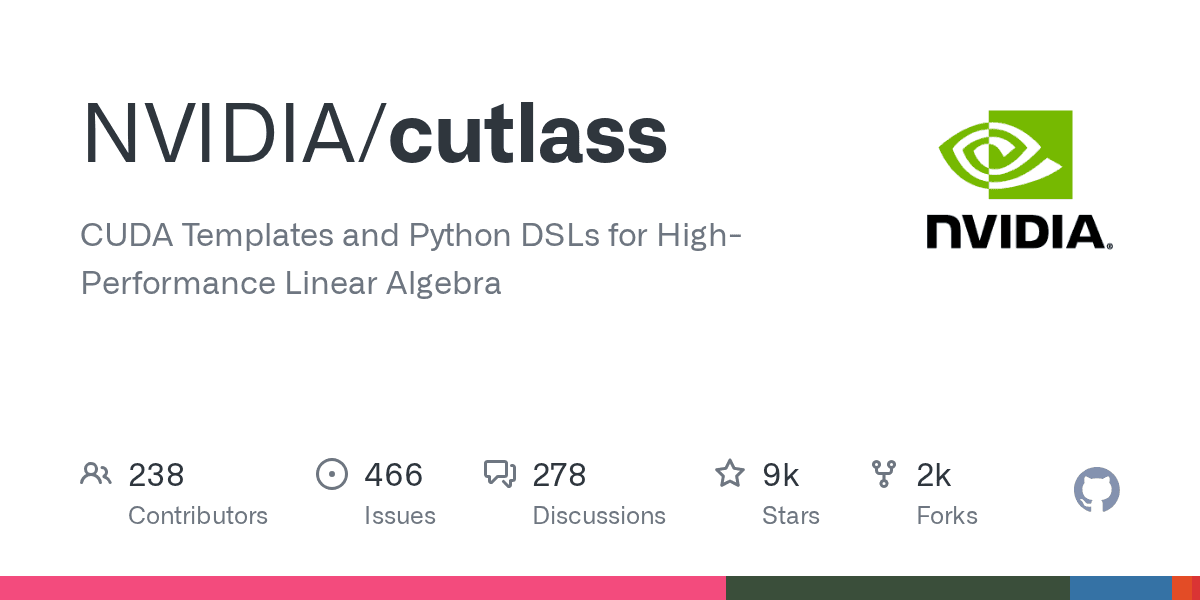Click the "Stars" label
Viewport: 1200px width, 600px height.
point(791,516)
